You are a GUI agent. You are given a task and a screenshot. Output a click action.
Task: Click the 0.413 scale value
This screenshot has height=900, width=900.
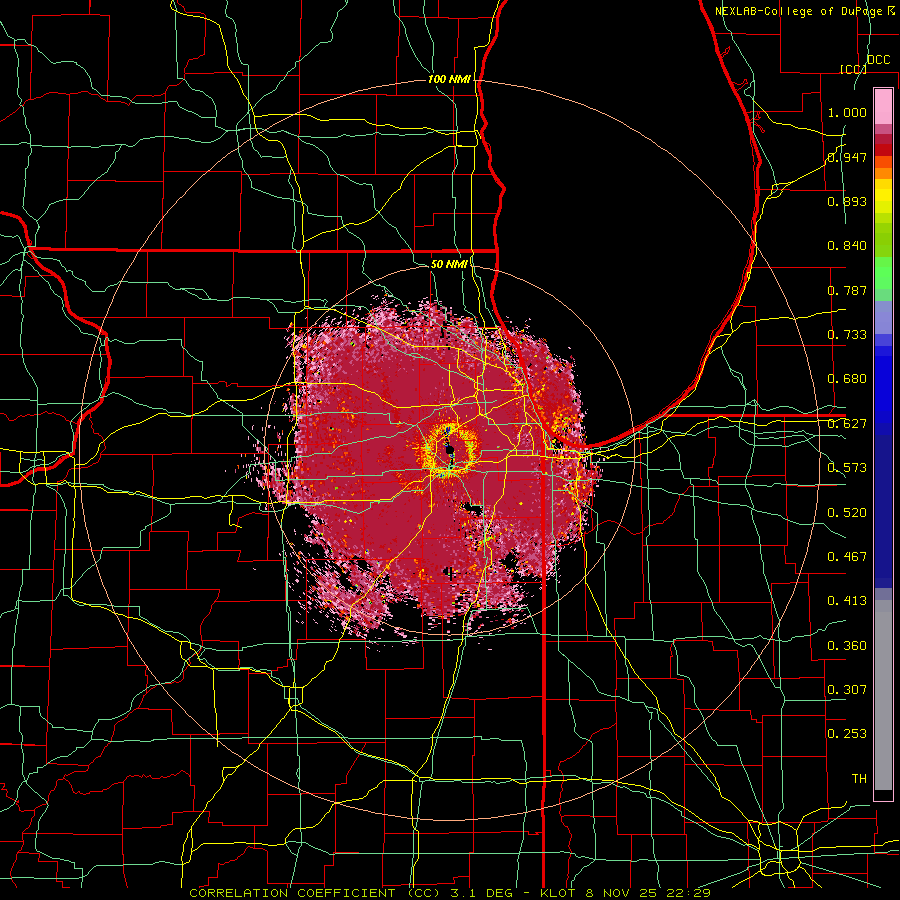[847, 601]
